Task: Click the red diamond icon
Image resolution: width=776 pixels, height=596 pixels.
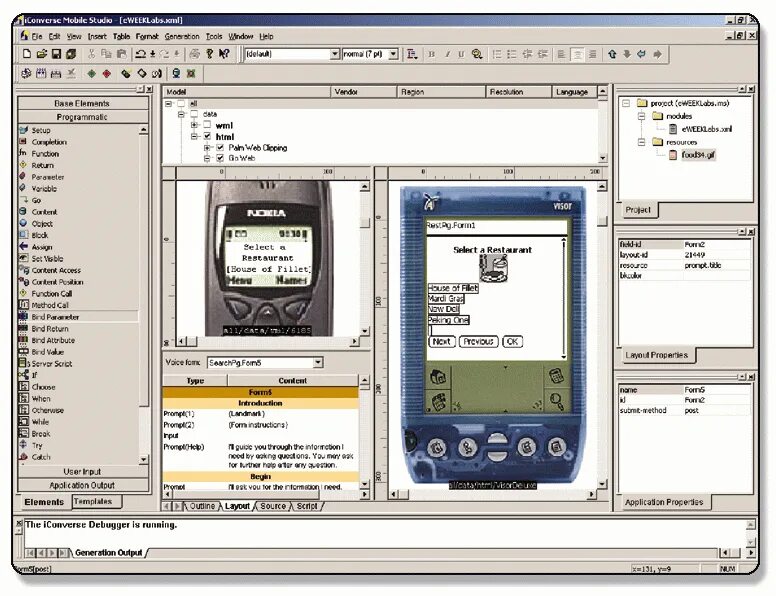Action: tap(106, 73)
